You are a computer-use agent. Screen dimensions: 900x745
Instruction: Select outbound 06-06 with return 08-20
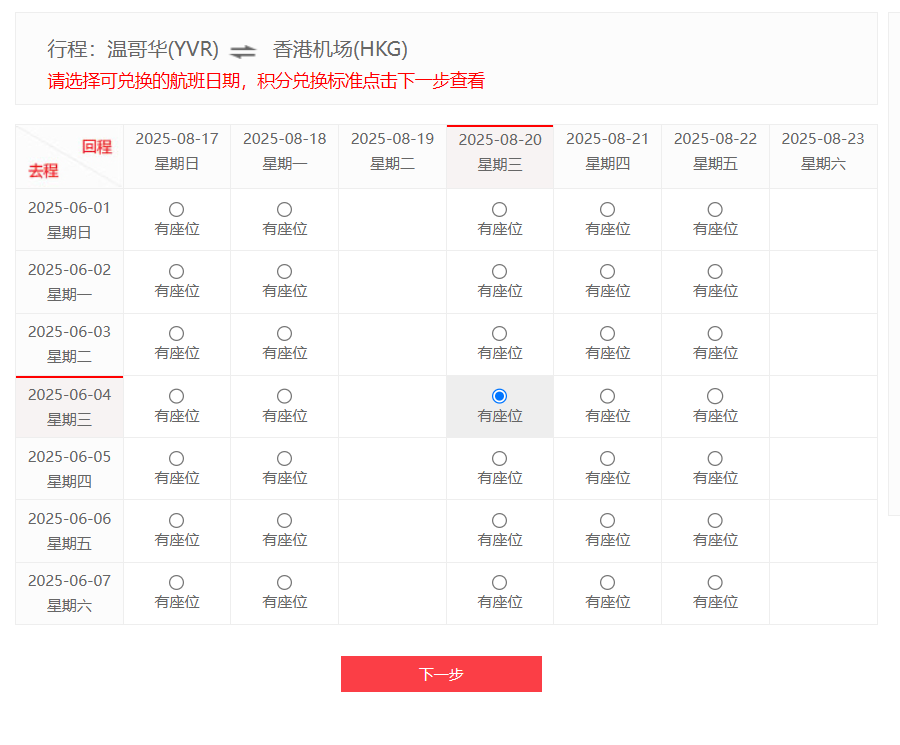499,521
